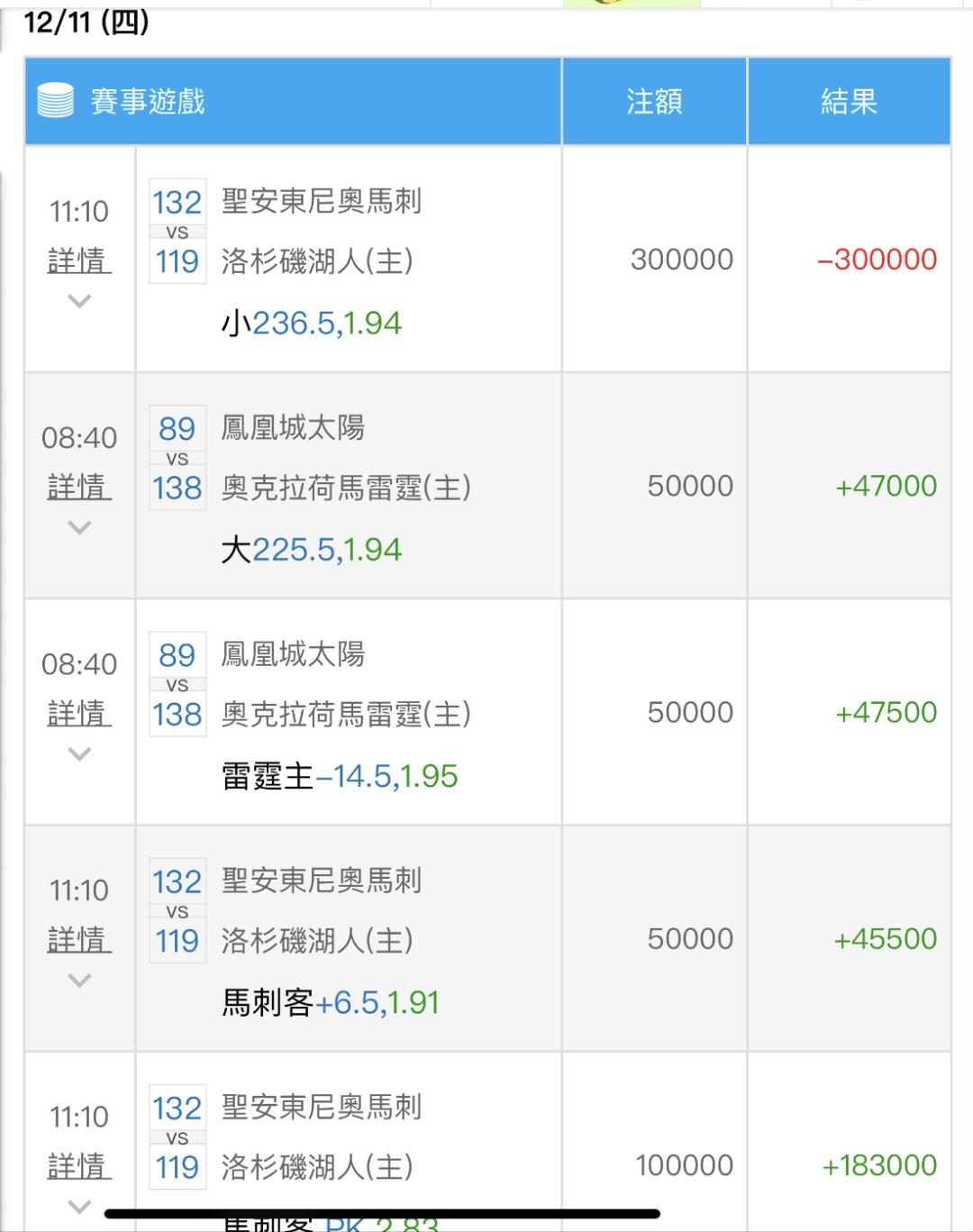Expand the chevron for the 馬刺客+6.5 bet
The image size is (973, 1232).
coord(80,980)
